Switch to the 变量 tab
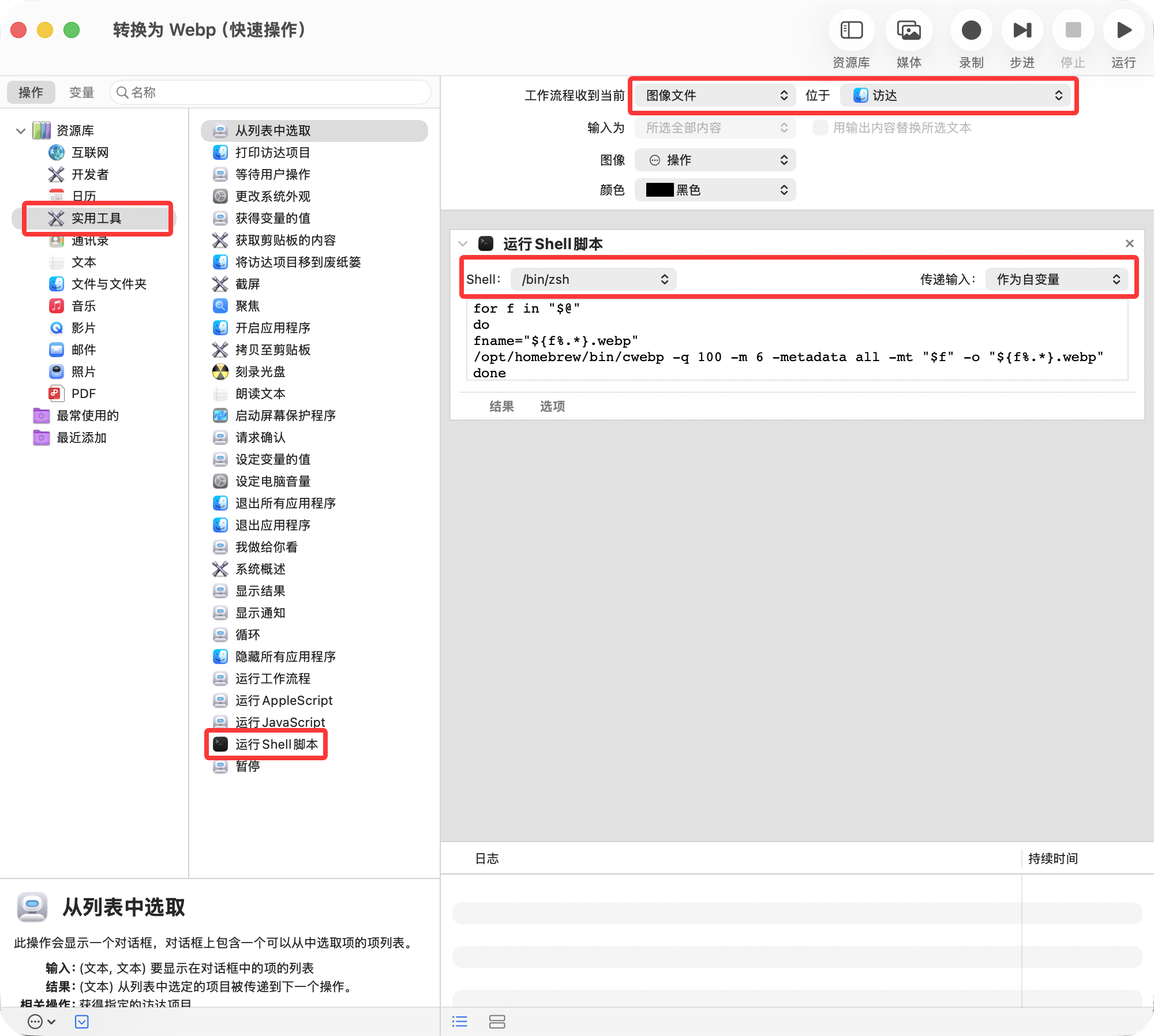The height and width of the screenshot is (1036, 1154). coord(81,92)
